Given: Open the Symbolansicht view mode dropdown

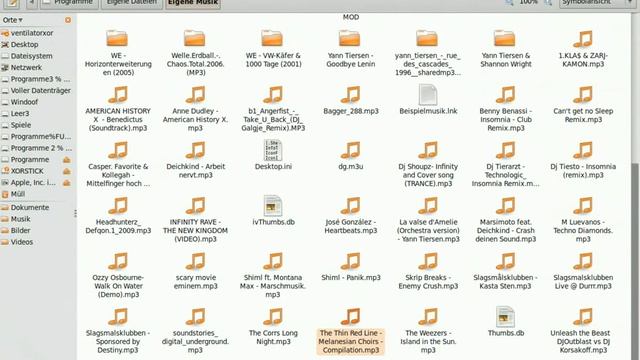Looking at the screenshot, I should 597,2.
